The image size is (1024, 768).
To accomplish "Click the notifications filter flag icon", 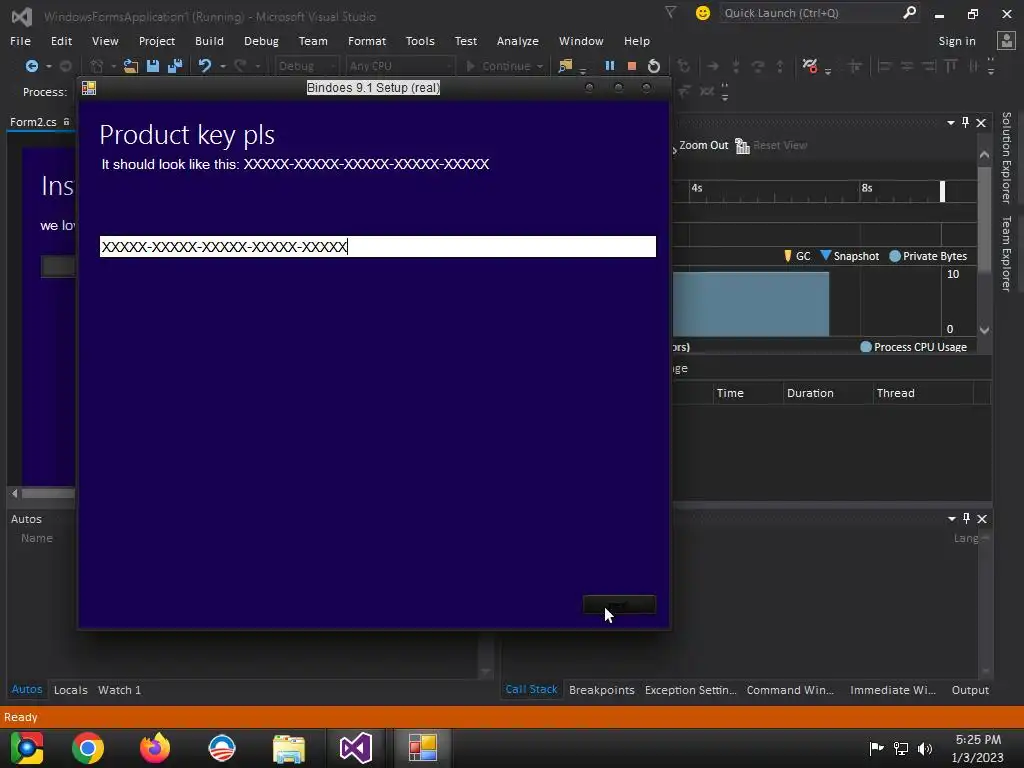I will click(670, 12).
